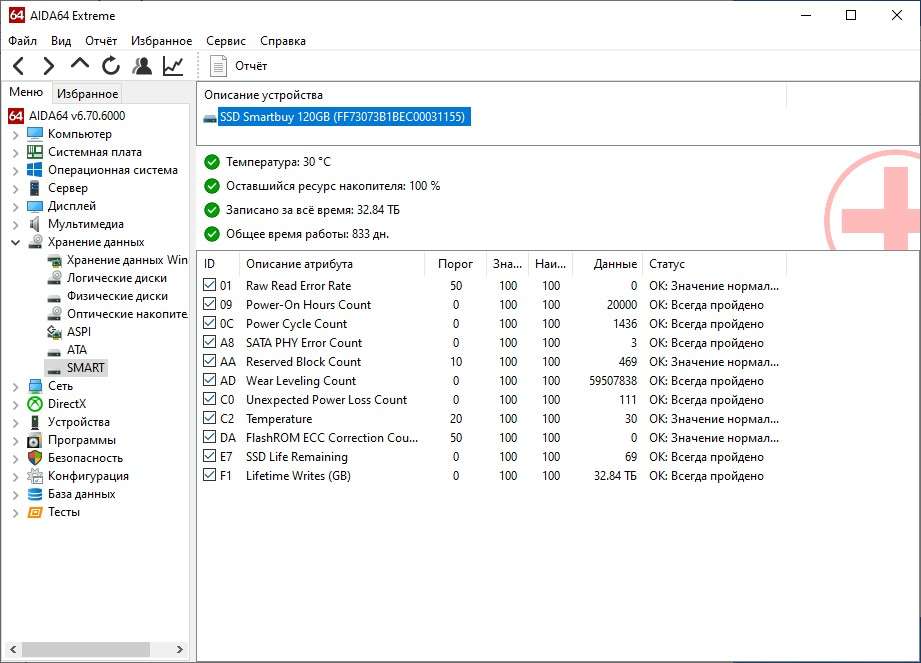Image resolution: width=921 pixels, height=663 pixels.
Task: Open the Файл menu
Action: coord(22,41)
